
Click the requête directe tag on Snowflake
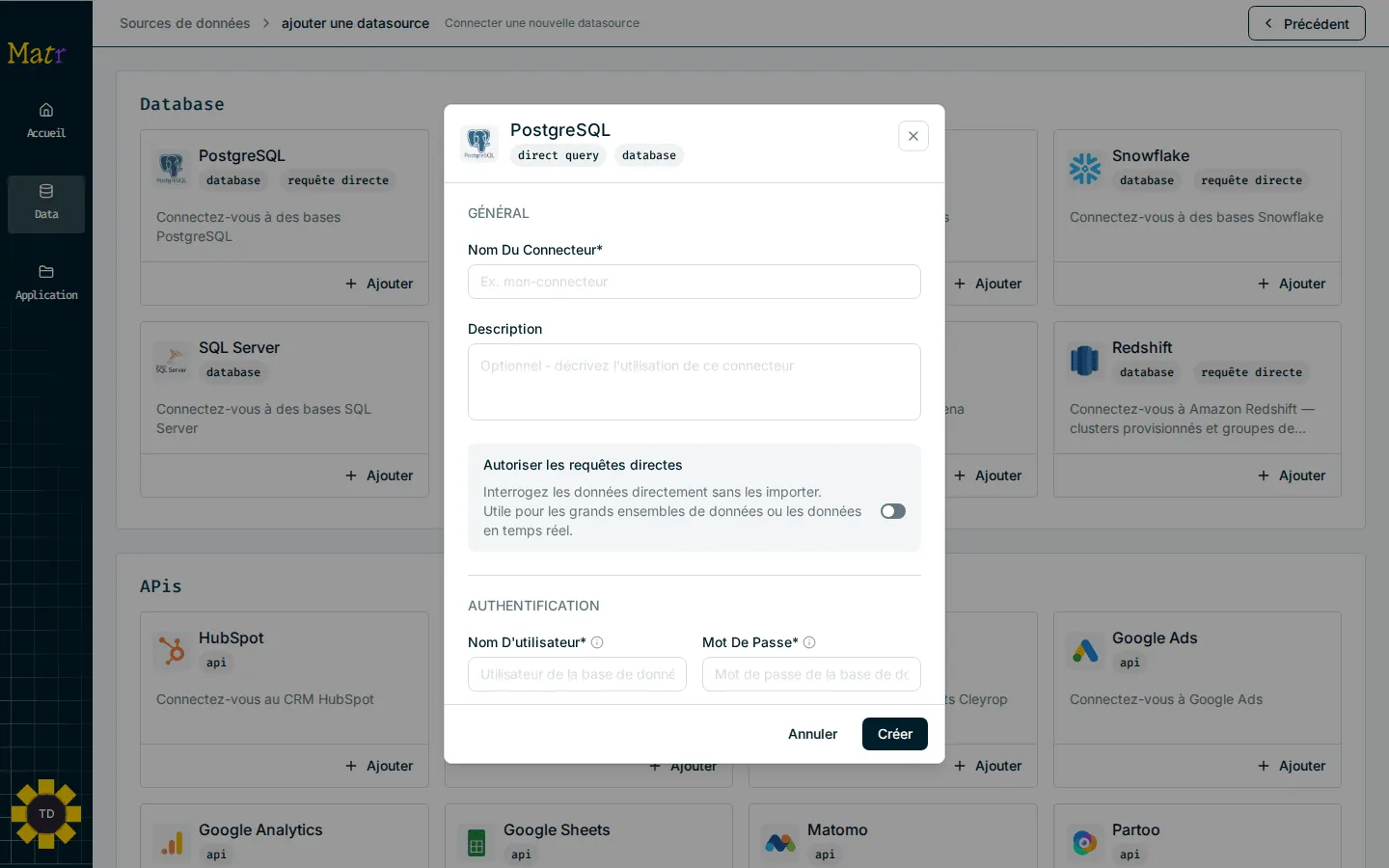[1252, 180]
